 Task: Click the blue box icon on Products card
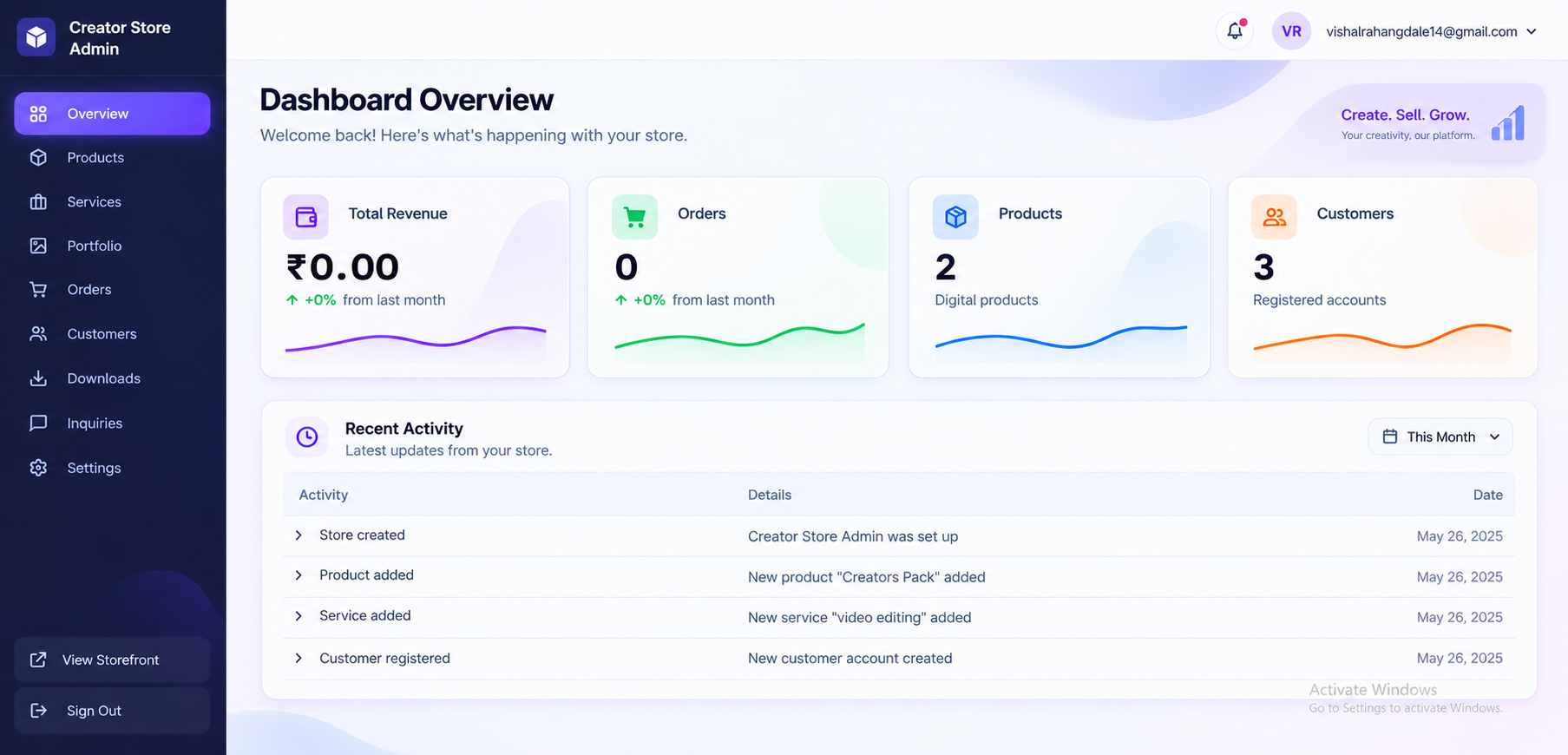955,217
